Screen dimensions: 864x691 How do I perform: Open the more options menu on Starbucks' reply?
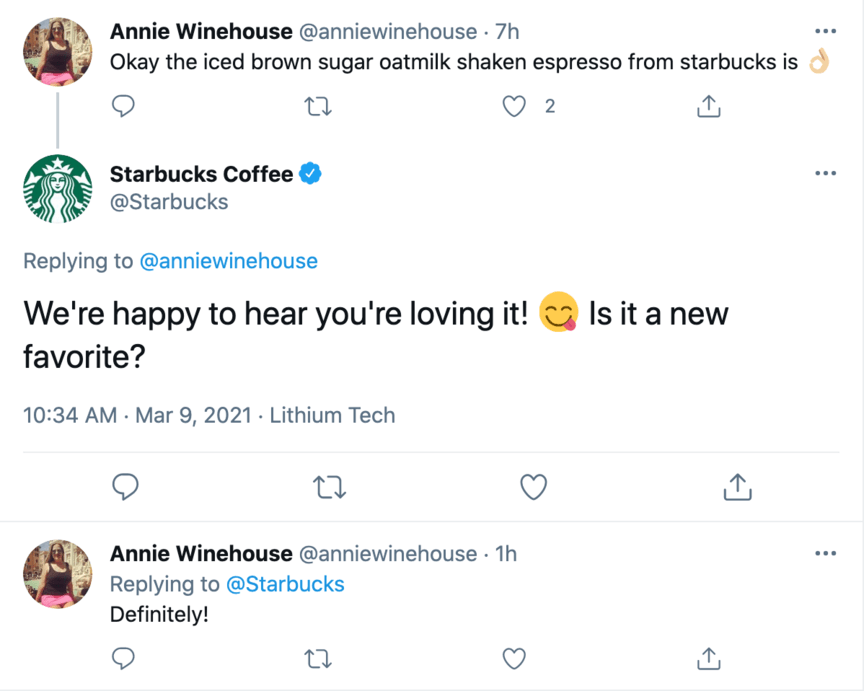click(x=826, y=172)
